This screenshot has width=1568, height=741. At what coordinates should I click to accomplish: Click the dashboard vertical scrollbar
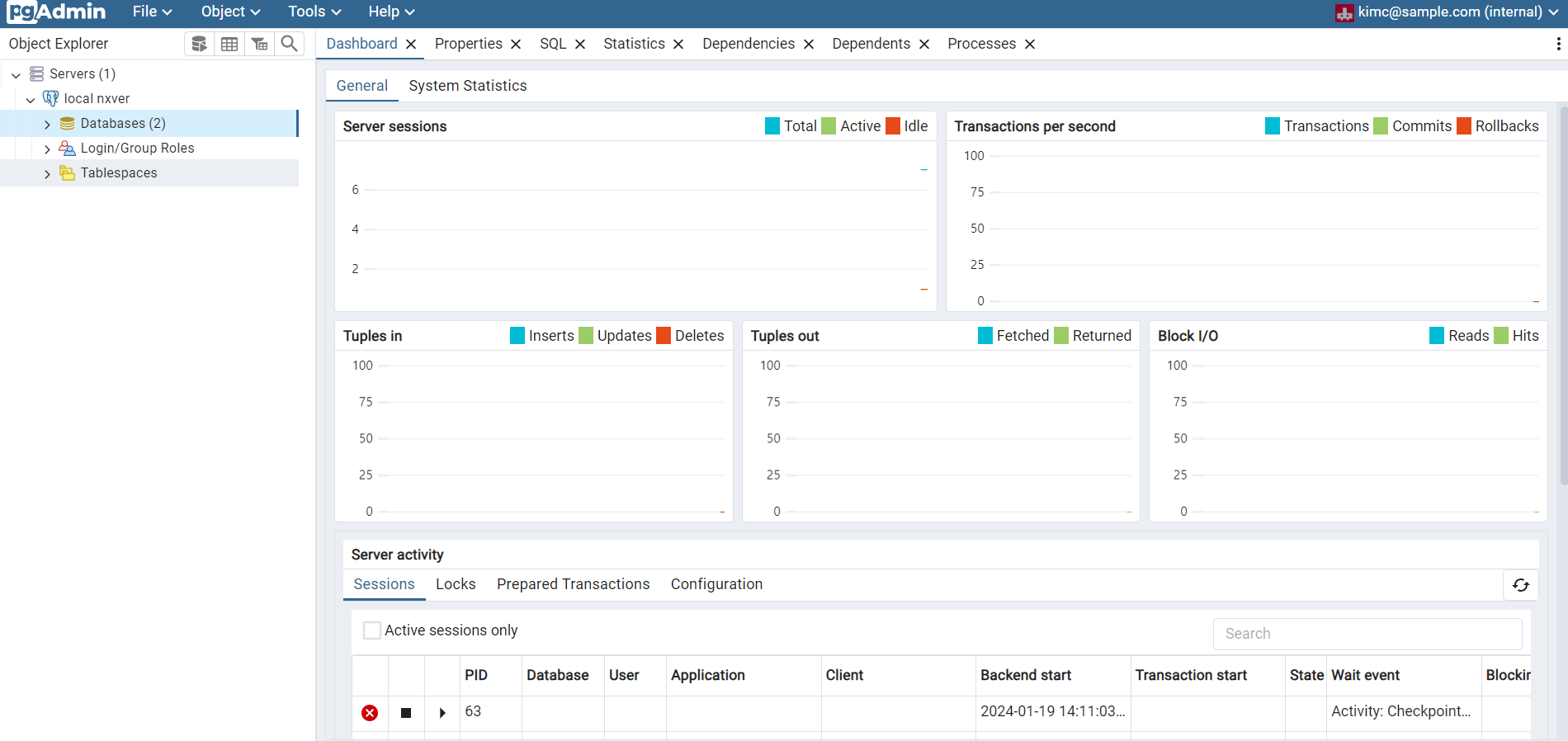(1563, 295)
